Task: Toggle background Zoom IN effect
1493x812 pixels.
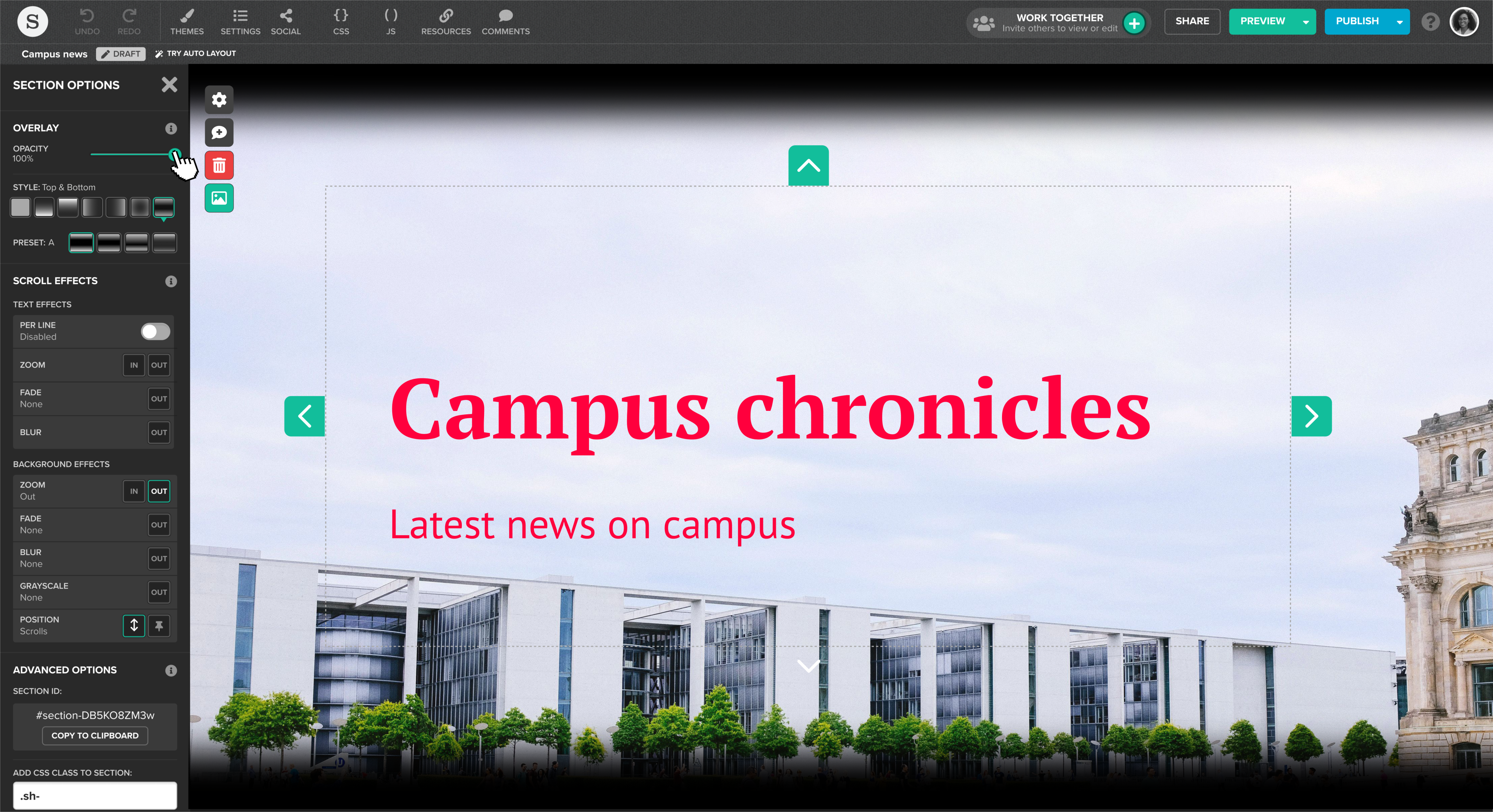Action: tap(134, 491)
